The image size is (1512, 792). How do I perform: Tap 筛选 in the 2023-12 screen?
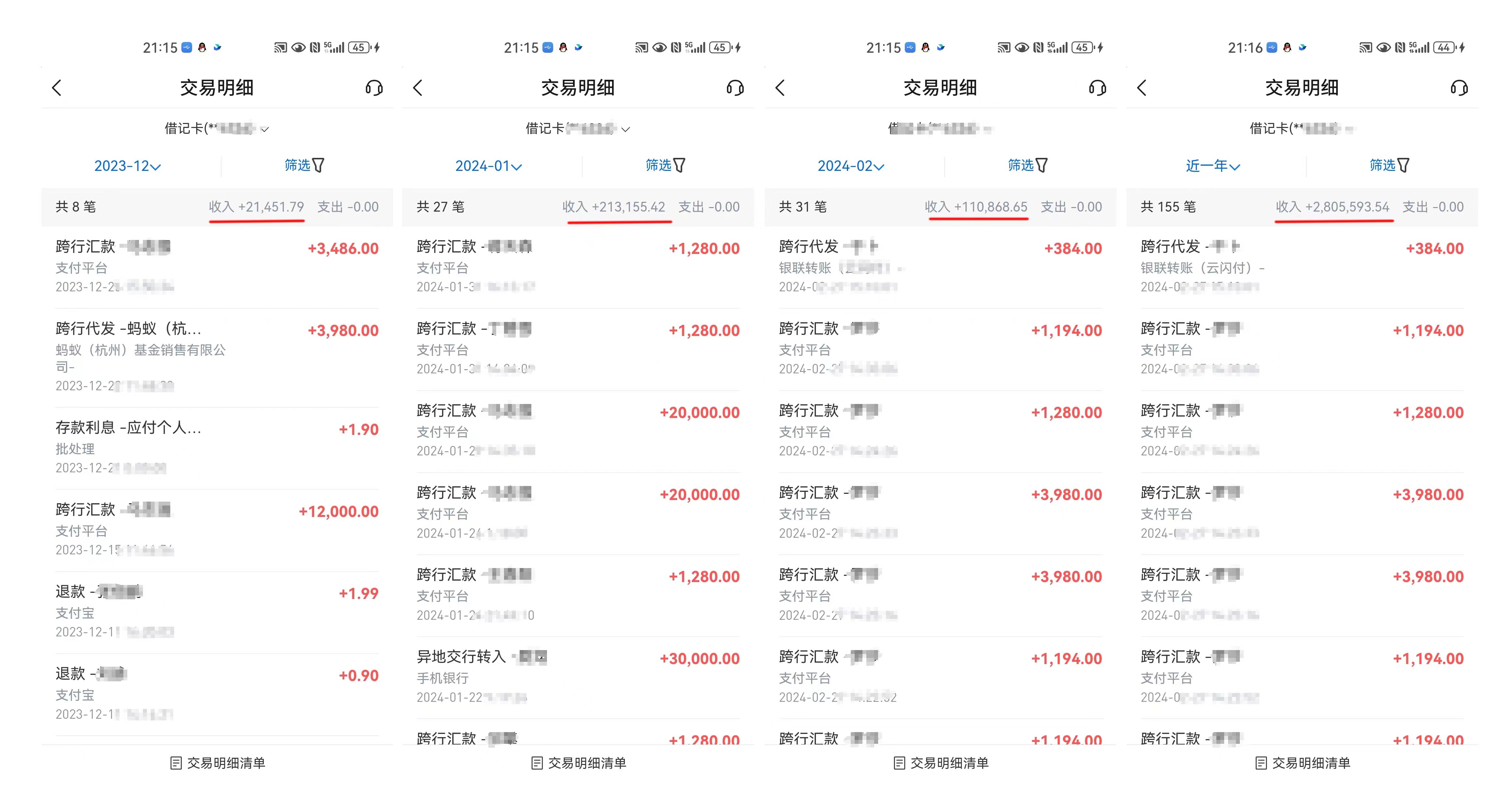point(304,165)
